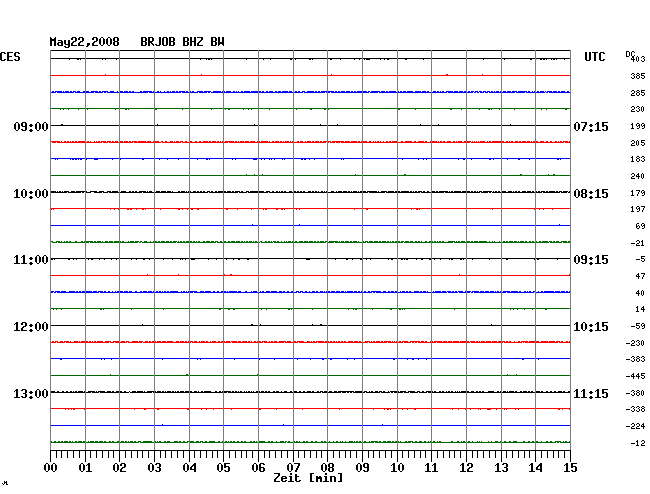Click the minute label "14" on the time axis
This screenshot has width=650, height=494.
tap(535, 467)
